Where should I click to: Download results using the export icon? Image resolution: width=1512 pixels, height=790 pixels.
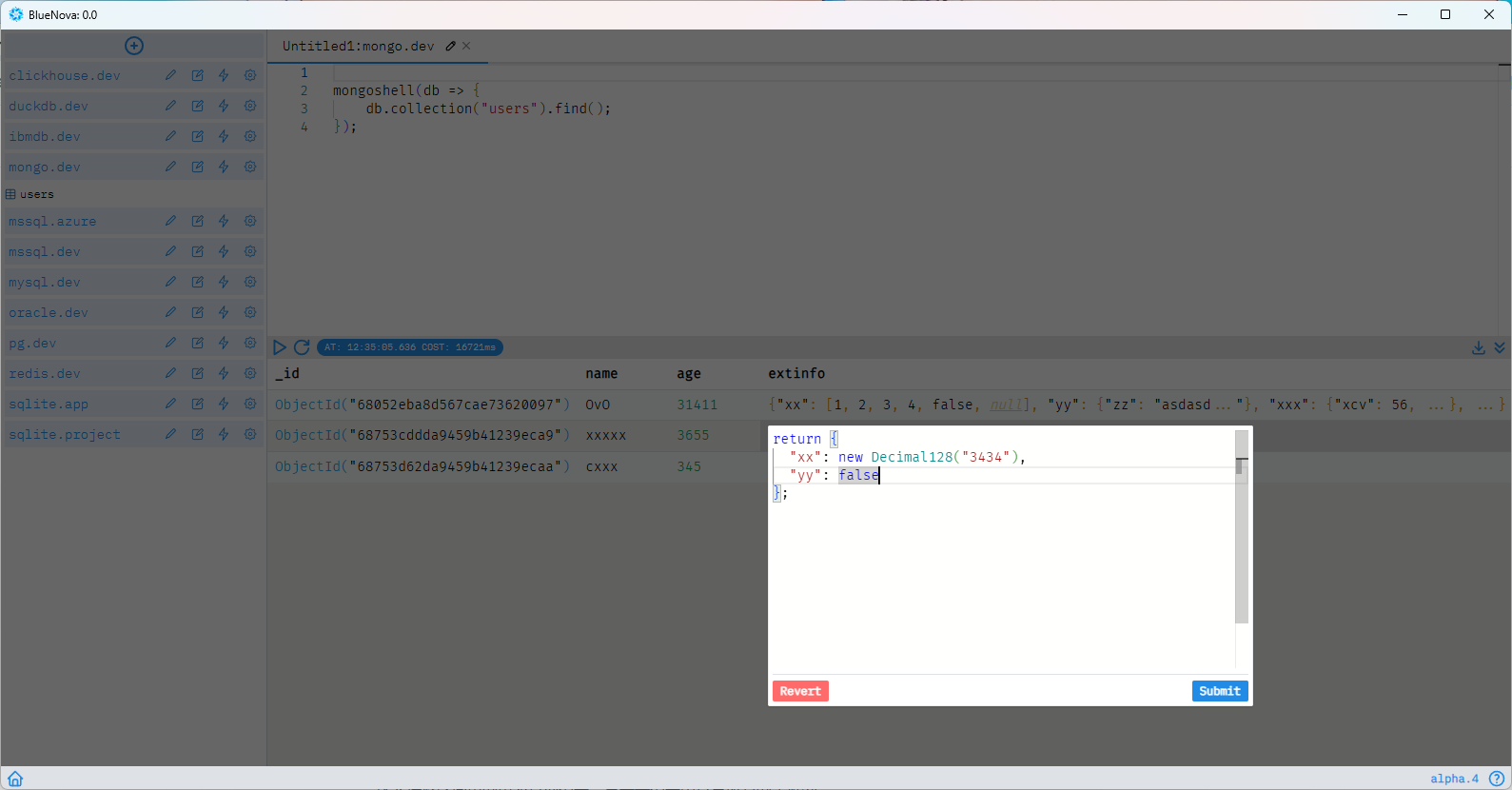pyautogui.click(x=1478, y=348)
